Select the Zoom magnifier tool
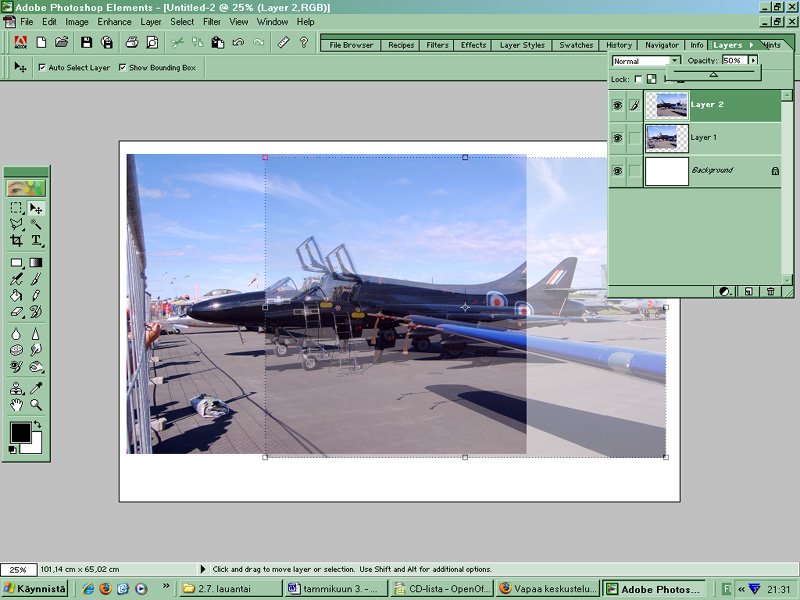 coord(36,405)
